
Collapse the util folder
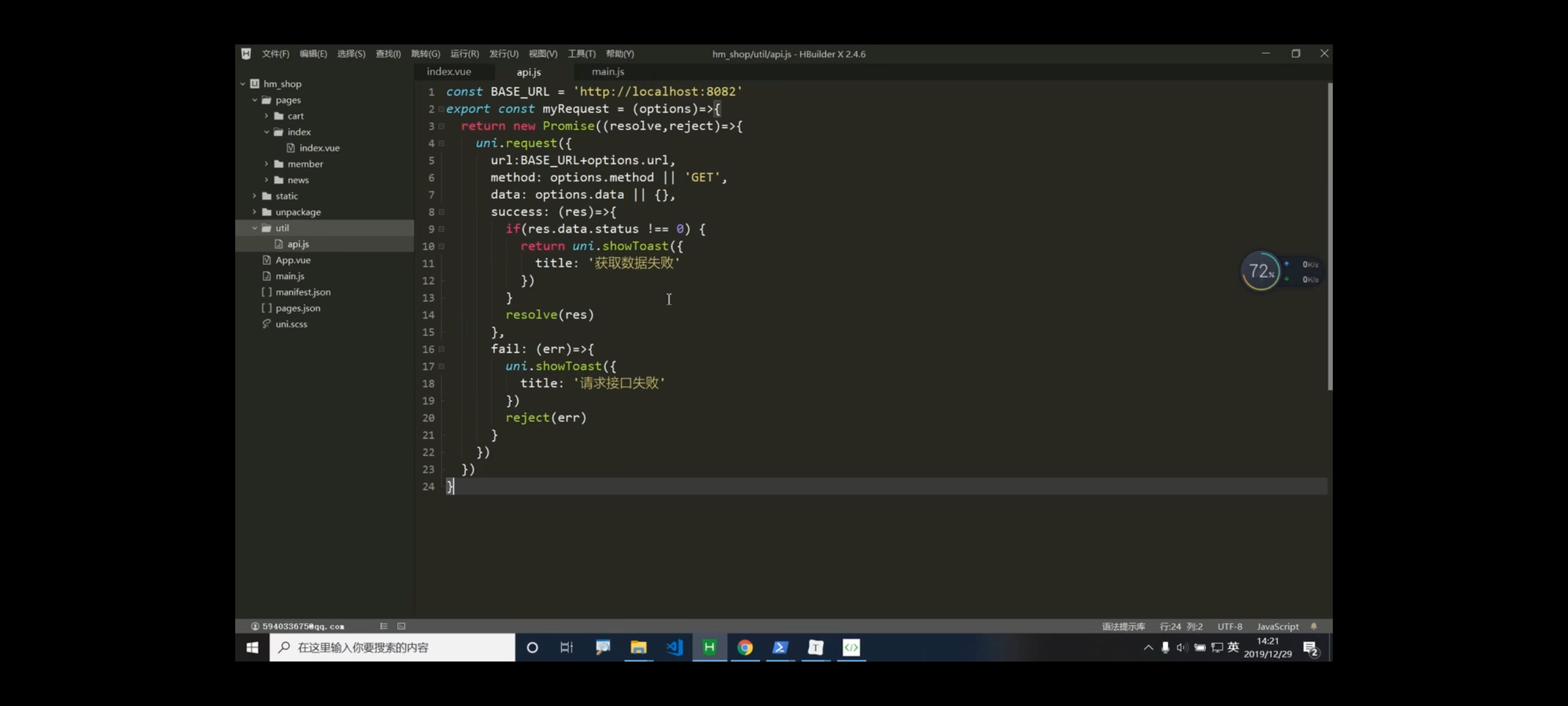(255, 228)
